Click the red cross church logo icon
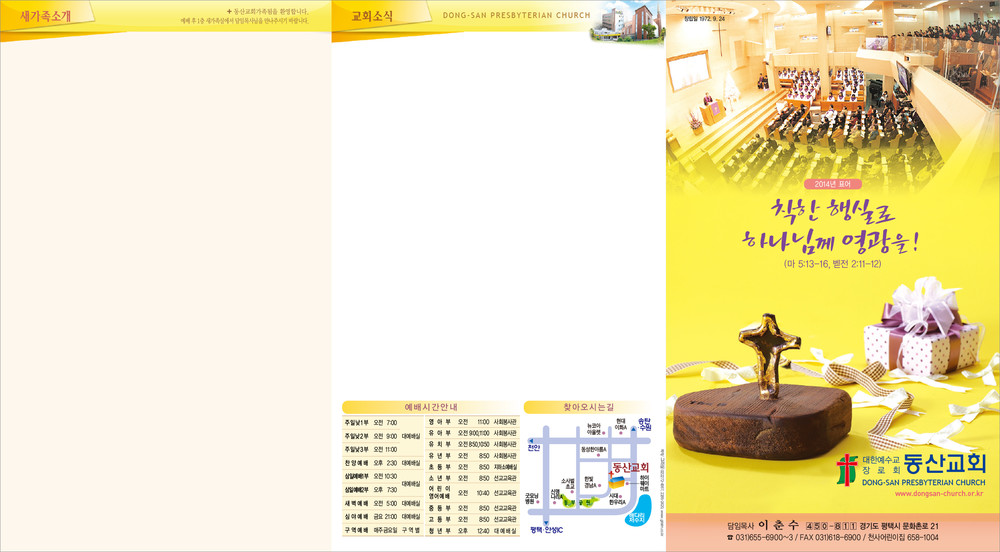This screenshot has width=1000, height=552. point(847,469)
